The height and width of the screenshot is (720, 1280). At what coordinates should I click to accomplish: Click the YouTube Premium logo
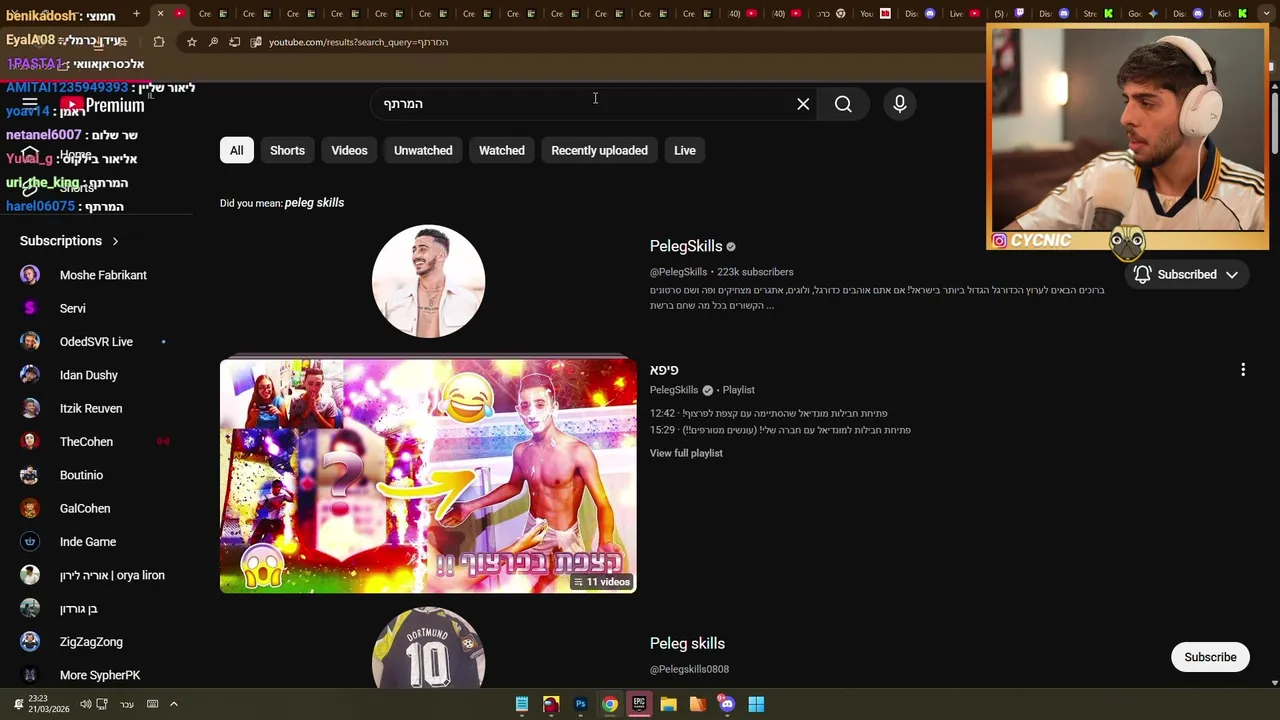[x=102, y=105]
